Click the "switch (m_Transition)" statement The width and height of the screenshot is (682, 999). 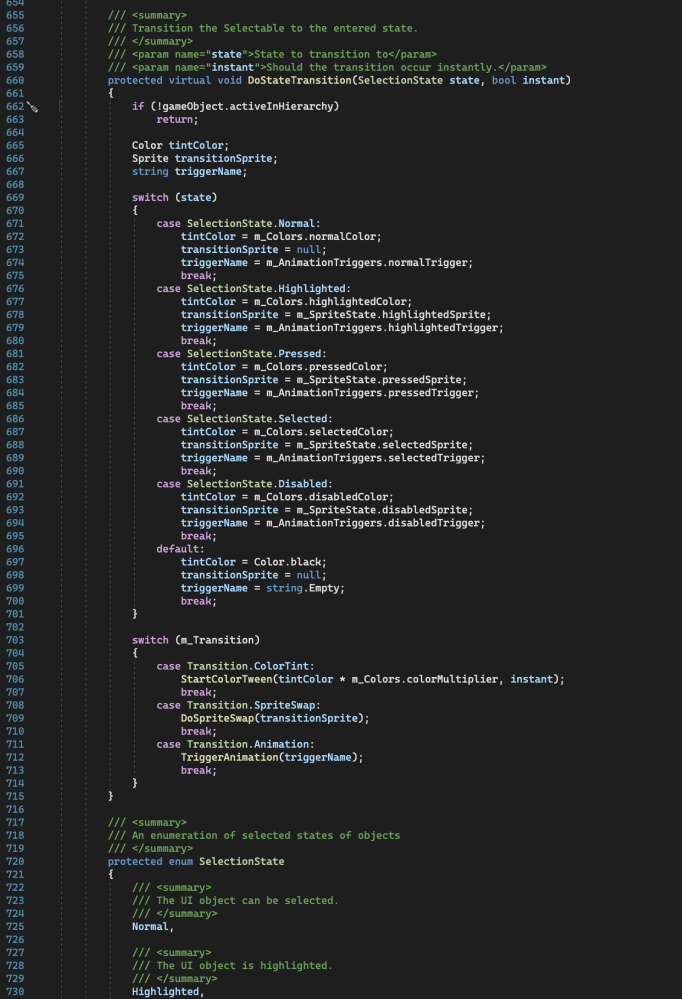pyautogui.click(x=196, y=640)
